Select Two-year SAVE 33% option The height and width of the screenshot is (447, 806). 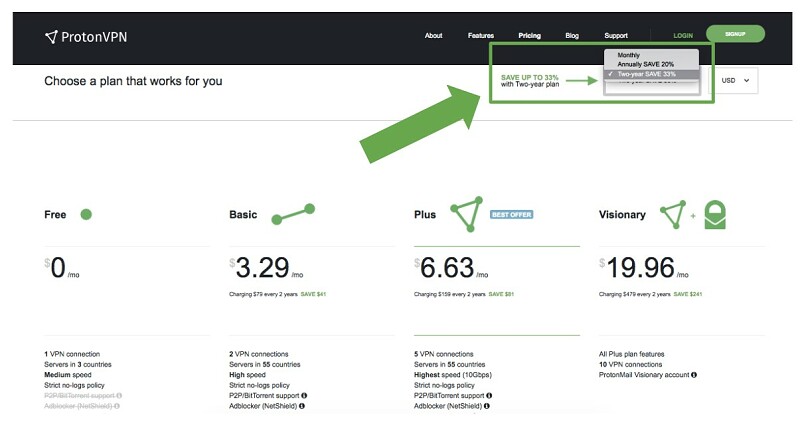click(x=651, y=74)
